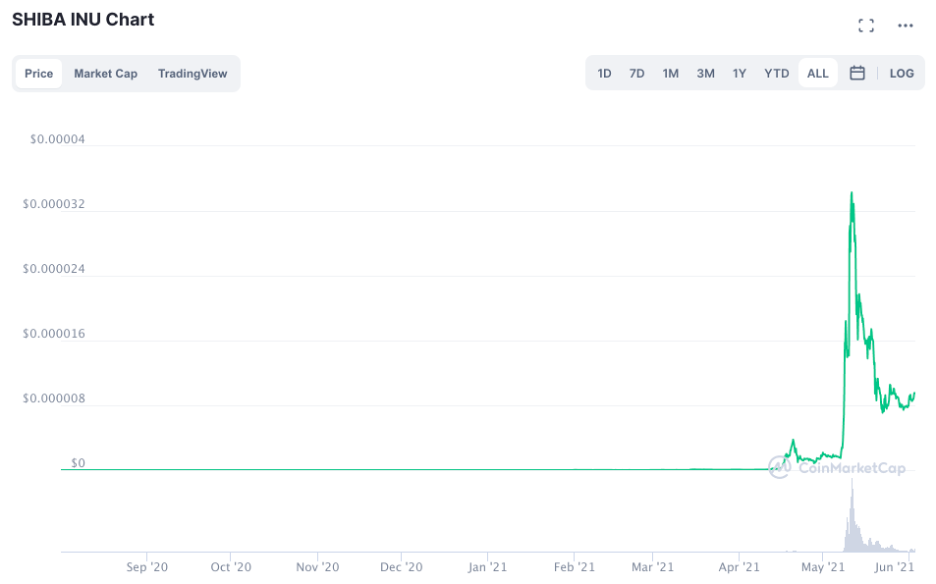Click the $0 price axis label

pyautogui.click(x=78, y=463)
